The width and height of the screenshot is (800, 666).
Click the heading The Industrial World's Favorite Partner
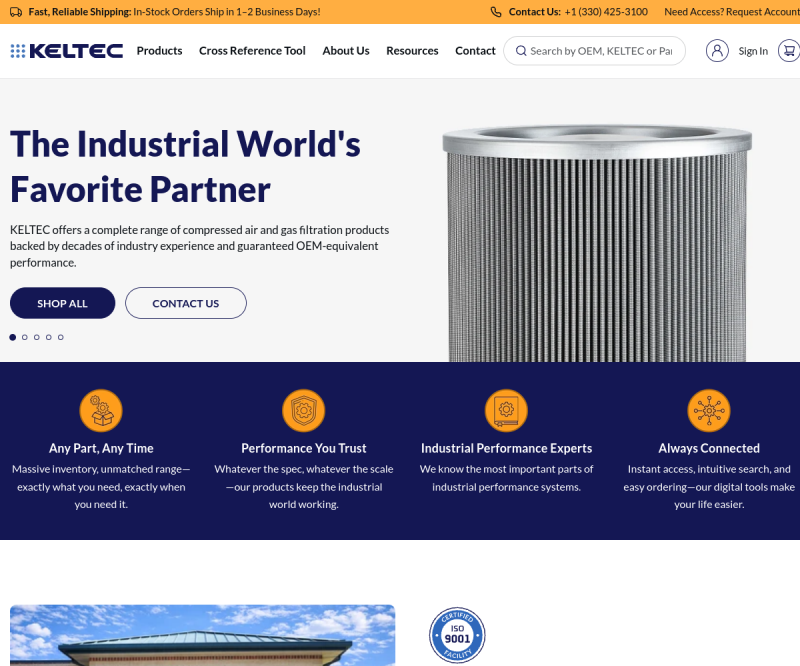pos(185,166)
